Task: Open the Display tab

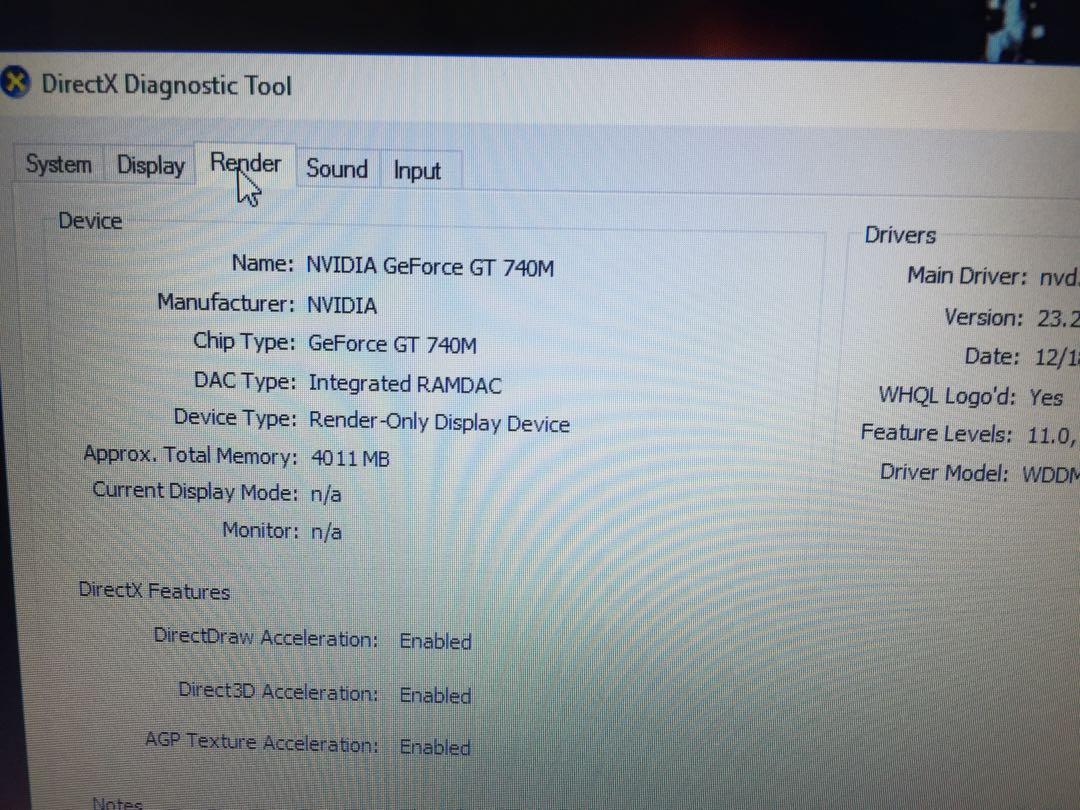Action: tap(150, 165)
